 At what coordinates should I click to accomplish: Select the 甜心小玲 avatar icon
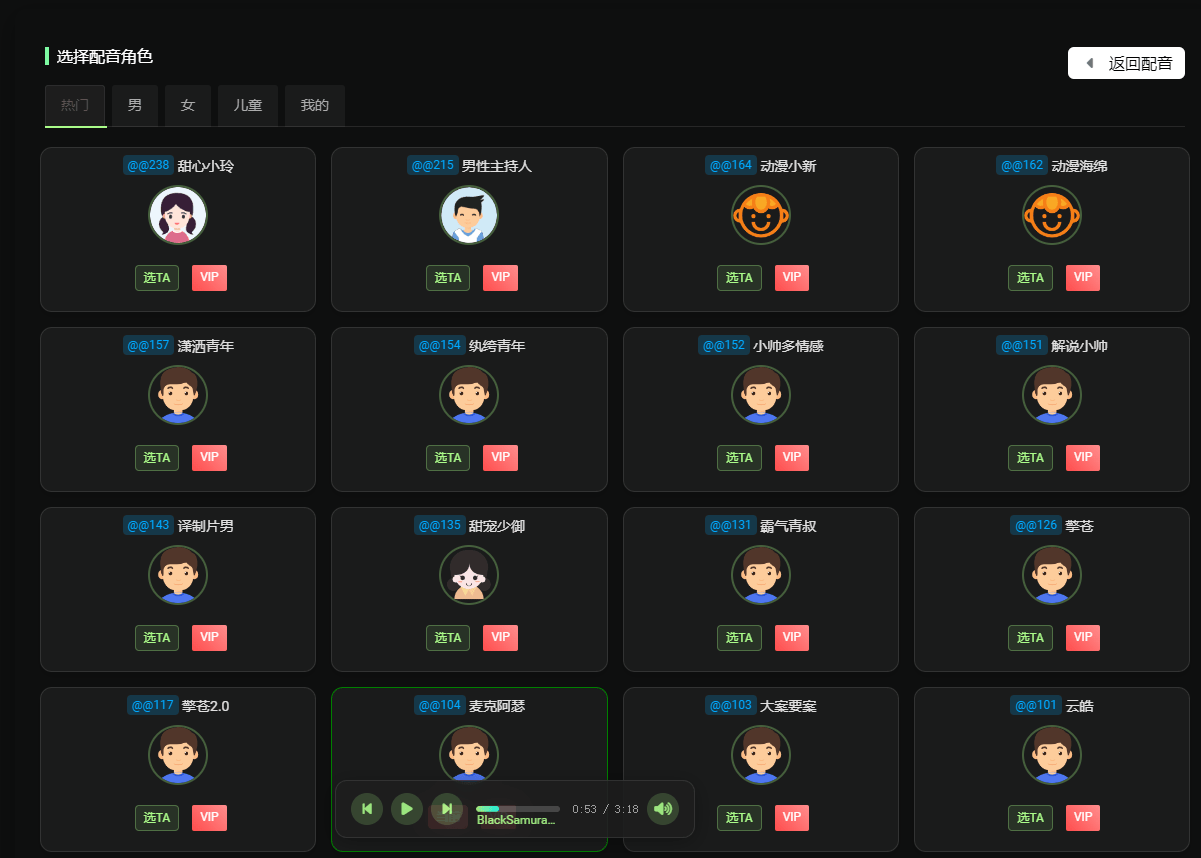[178, 215]
